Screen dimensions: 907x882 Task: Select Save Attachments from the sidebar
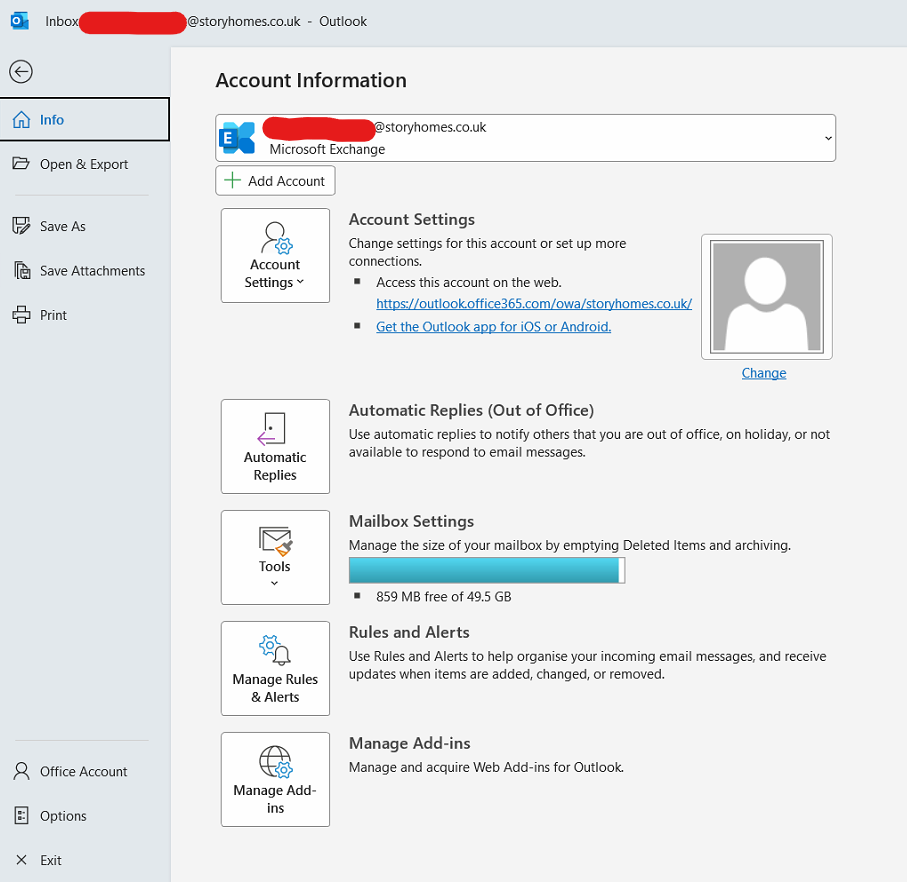pos(84,270)
